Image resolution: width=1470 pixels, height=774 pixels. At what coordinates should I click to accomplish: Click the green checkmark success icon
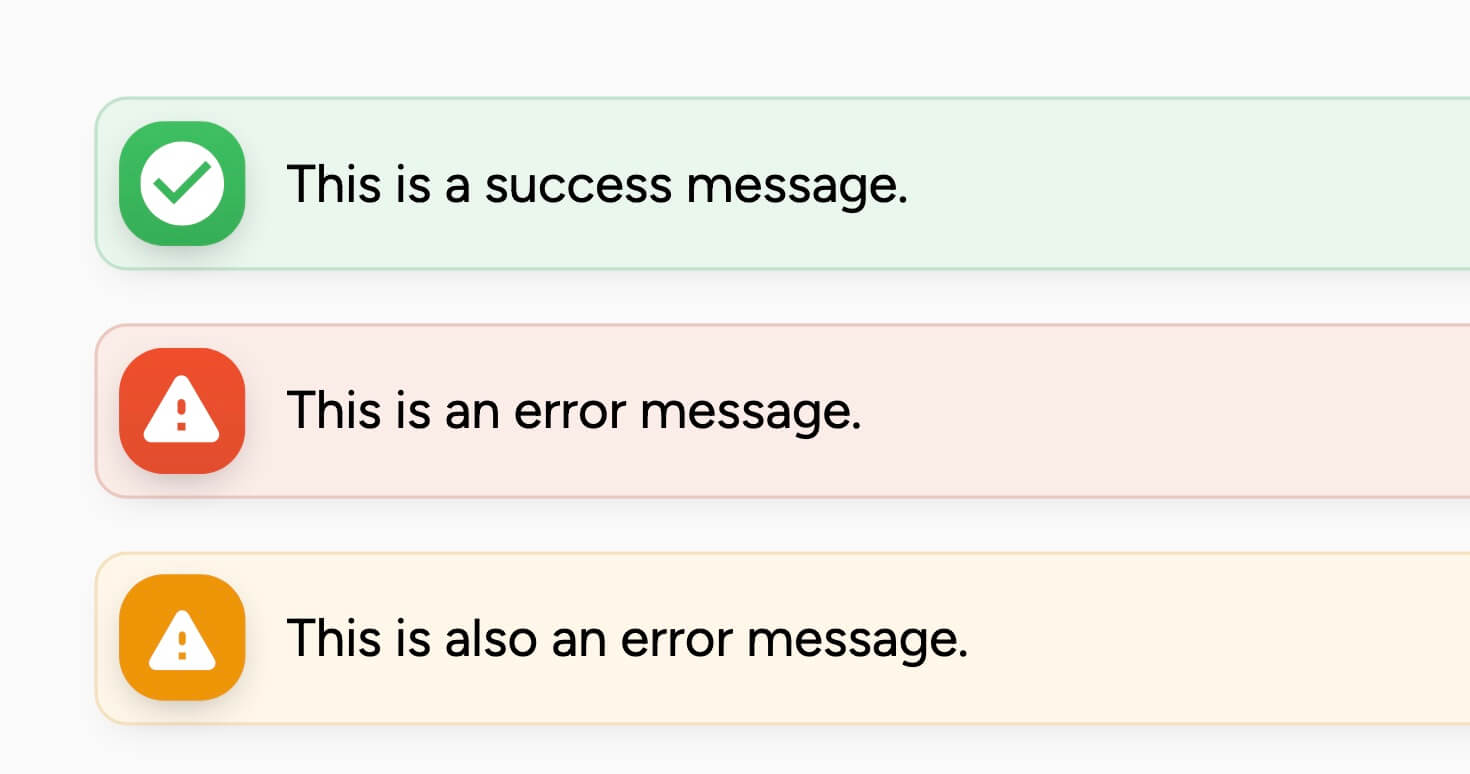182,183
